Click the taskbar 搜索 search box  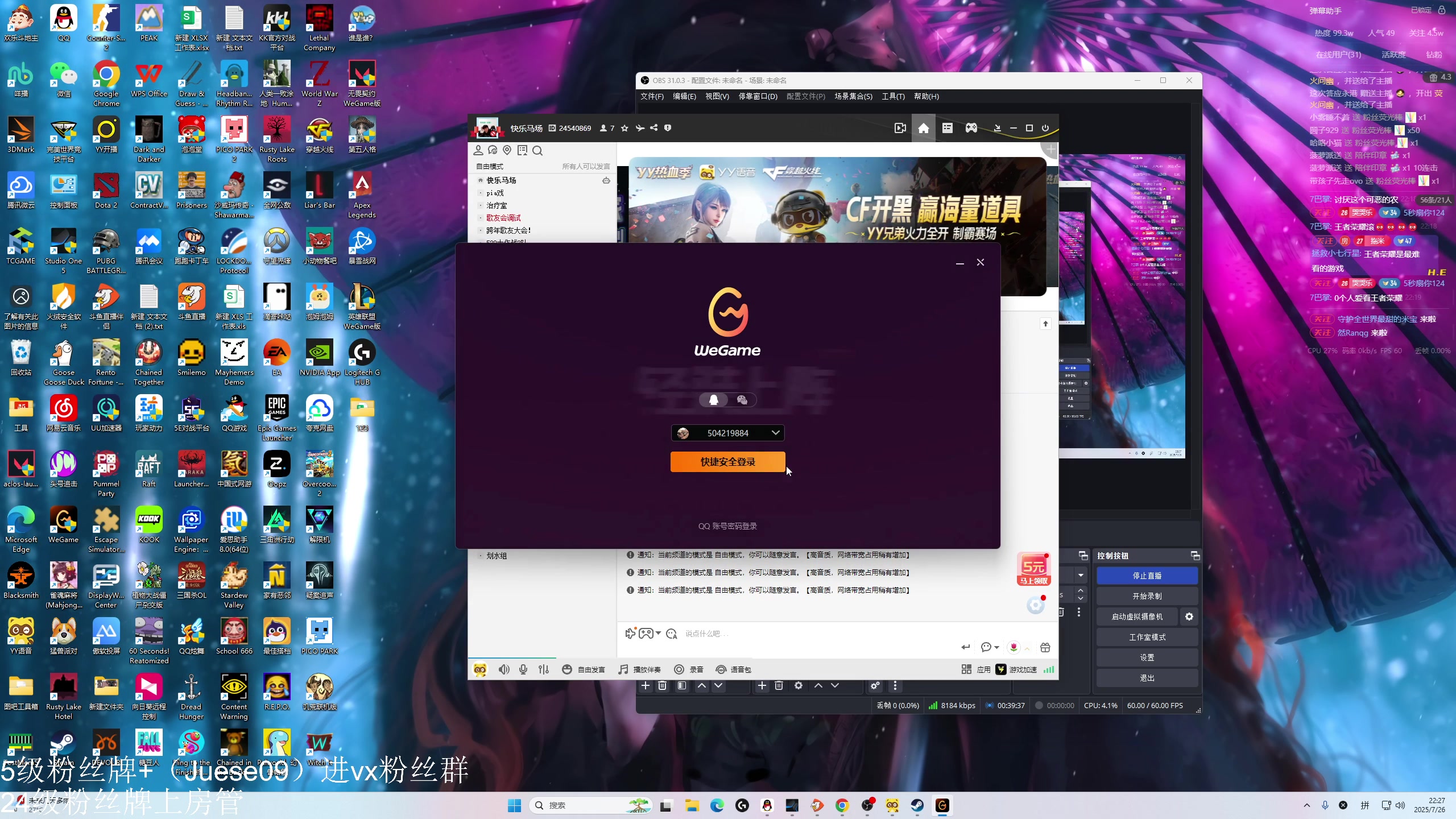591,805
